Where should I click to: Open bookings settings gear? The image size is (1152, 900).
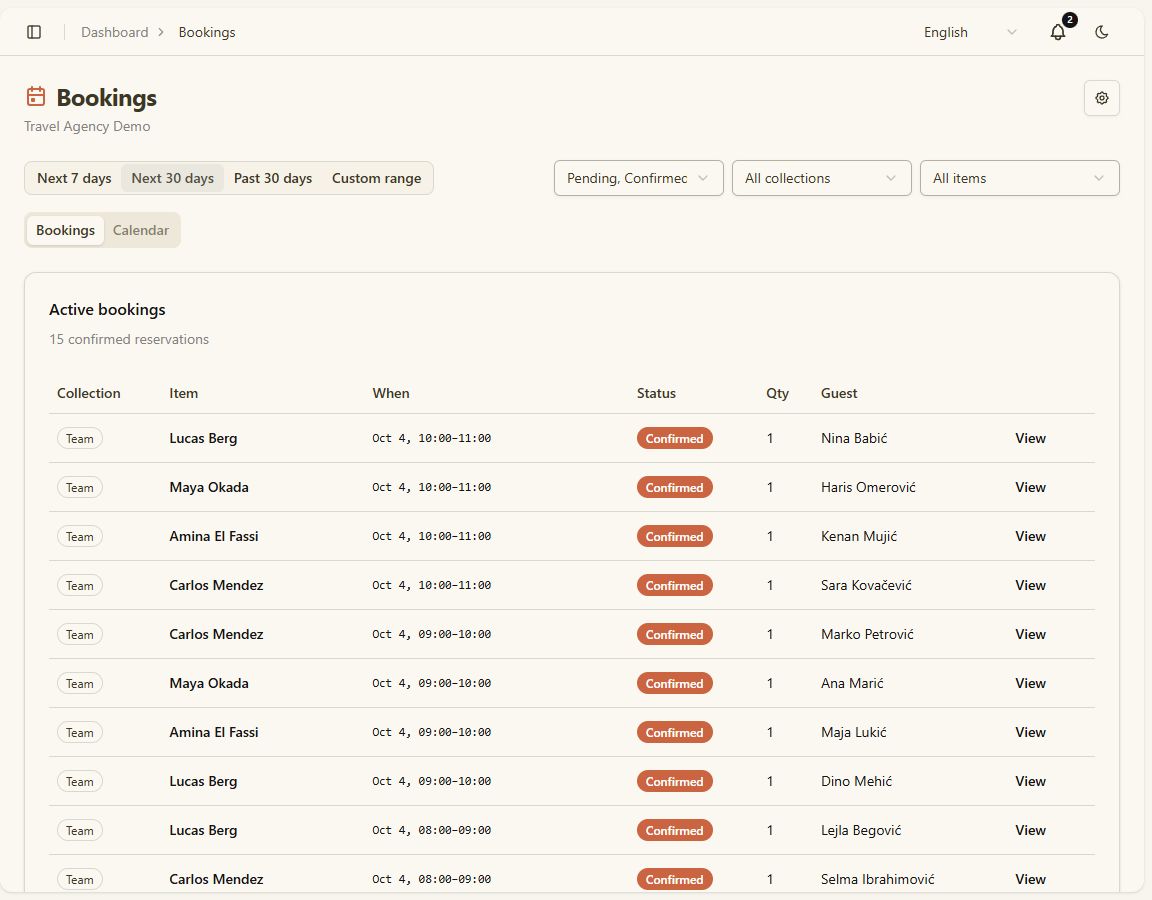[x=1101, y=98]
